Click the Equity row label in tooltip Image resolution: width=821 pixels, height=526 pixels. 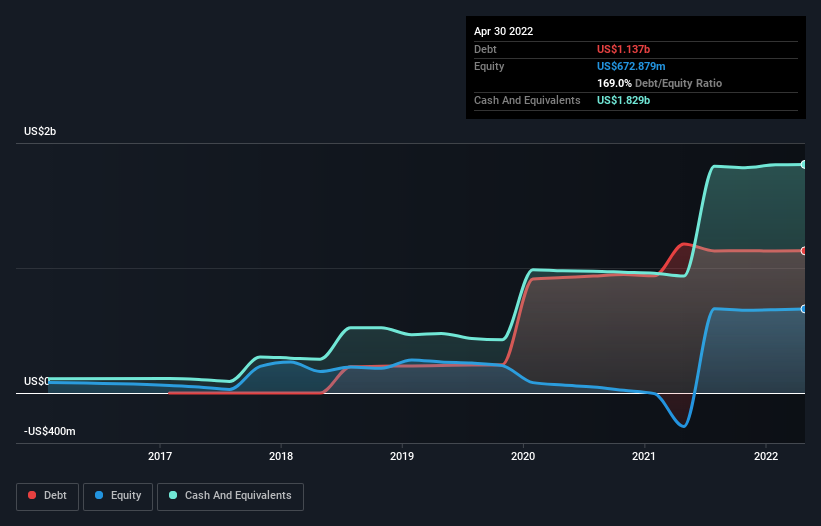[x=489, y=66]
